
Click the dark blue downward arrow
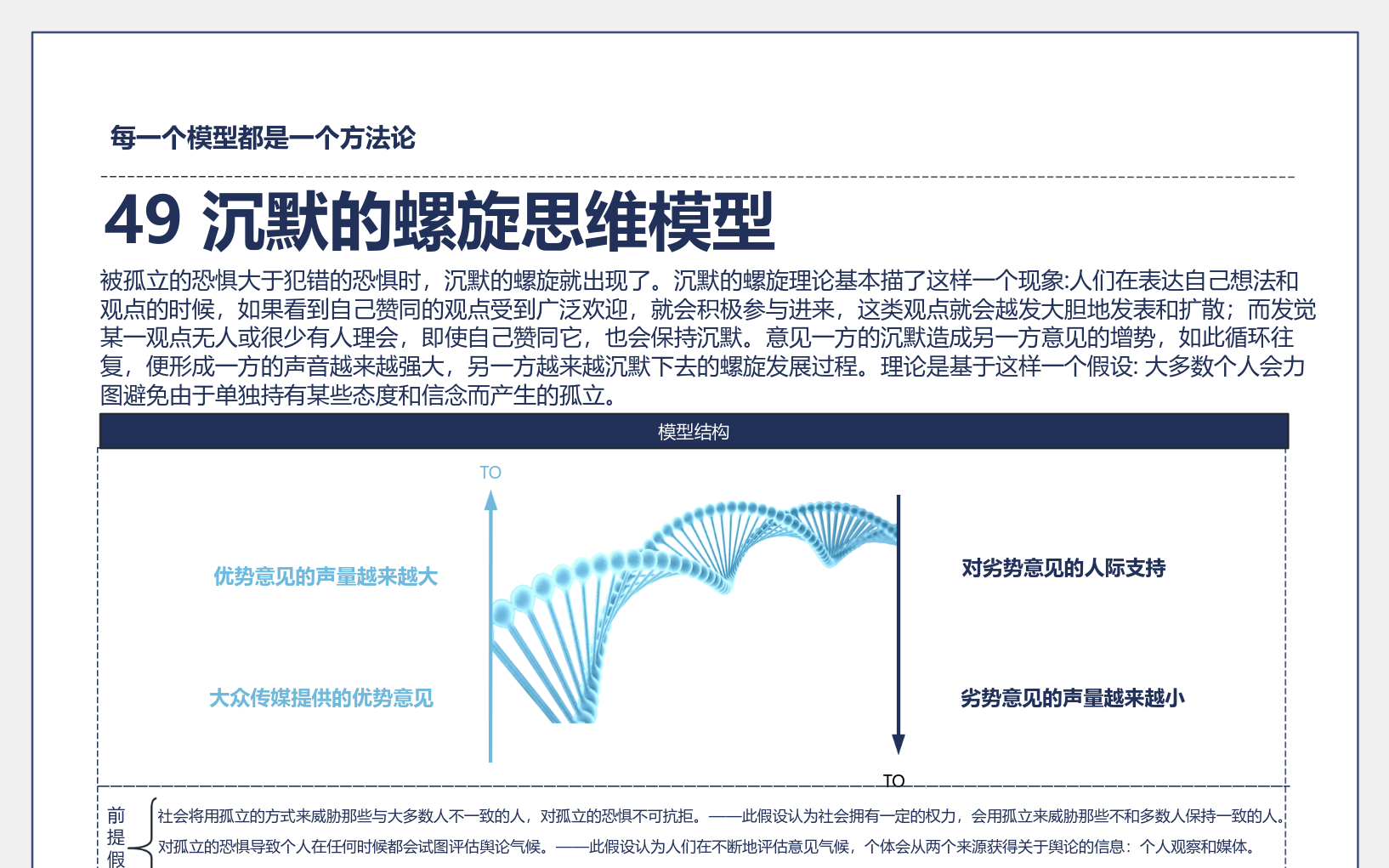pos(899,625)
